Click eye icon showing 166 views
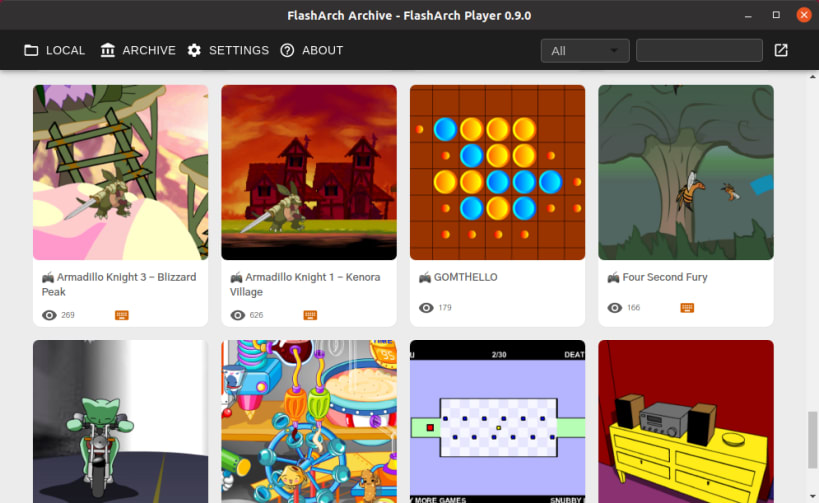Image resolution: width=819 pixels, height=503 pixels. (x=615, y=308)
